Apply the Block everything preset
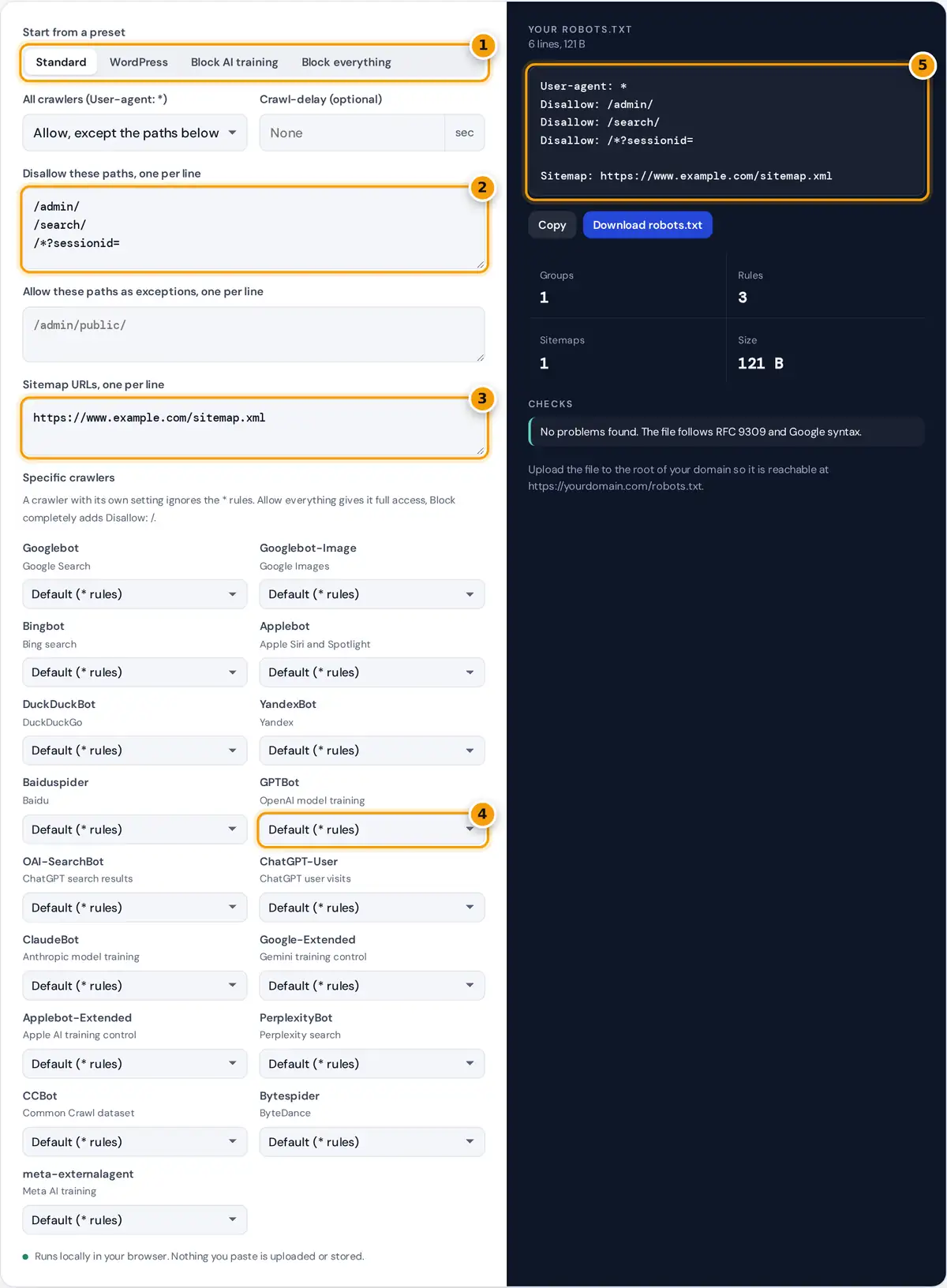The height and width of the screenshot is (1288, 947). 346,62
